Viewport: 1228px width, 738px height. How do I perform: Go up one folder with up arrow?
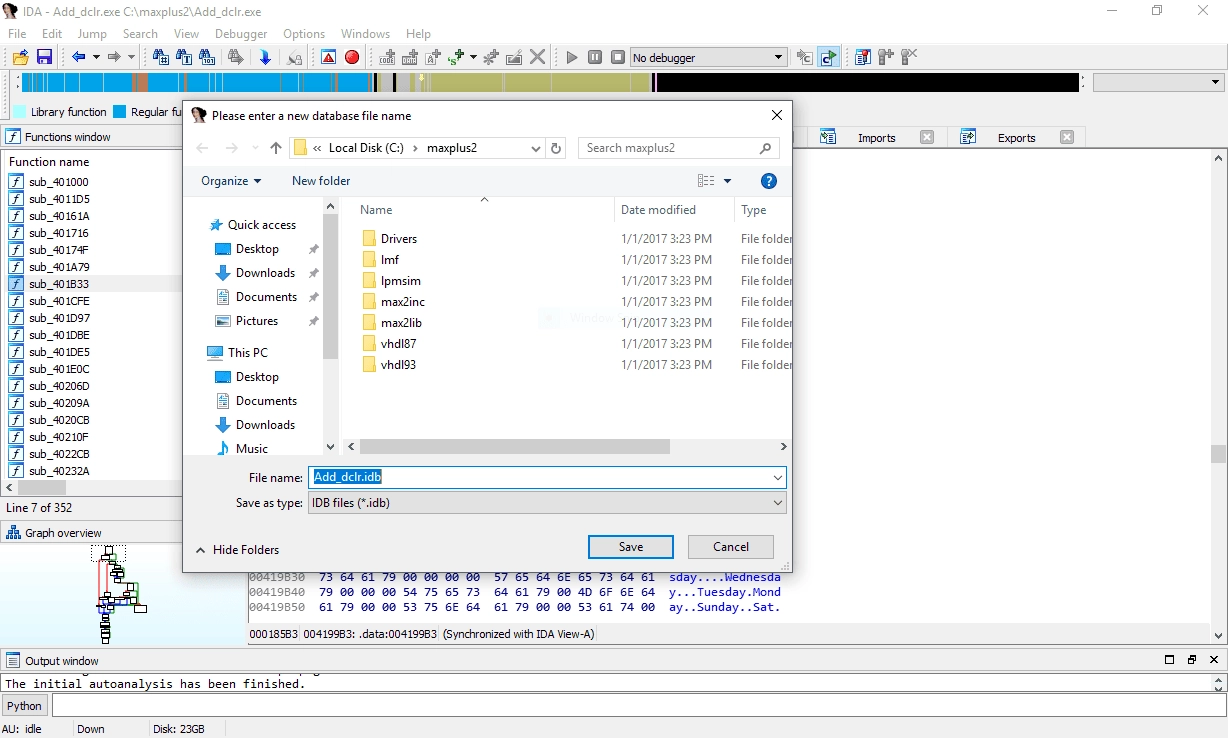[x=276, y=148]
